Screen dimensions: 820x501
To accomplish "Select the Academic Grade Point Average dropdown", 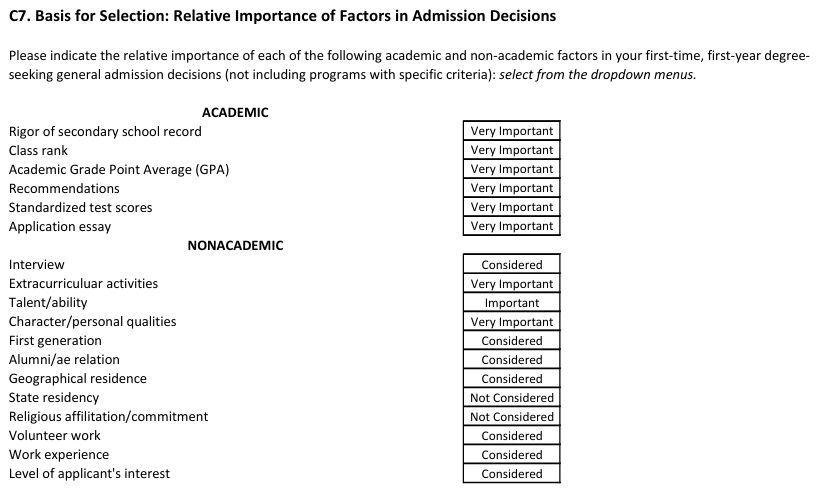I will [x=511, y=169].
